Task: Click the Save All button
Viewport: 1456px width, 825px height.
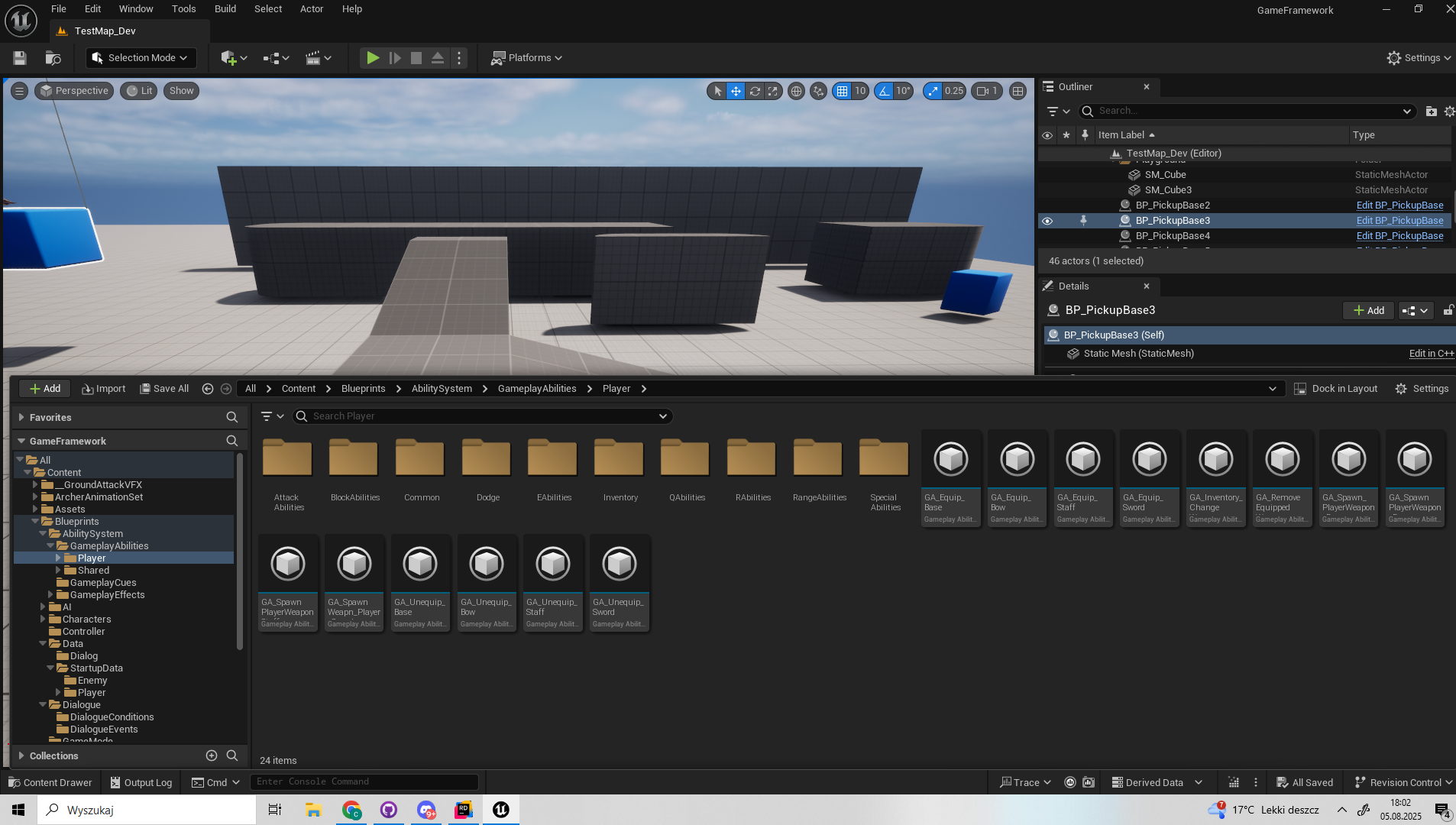Action: point(164,389)
